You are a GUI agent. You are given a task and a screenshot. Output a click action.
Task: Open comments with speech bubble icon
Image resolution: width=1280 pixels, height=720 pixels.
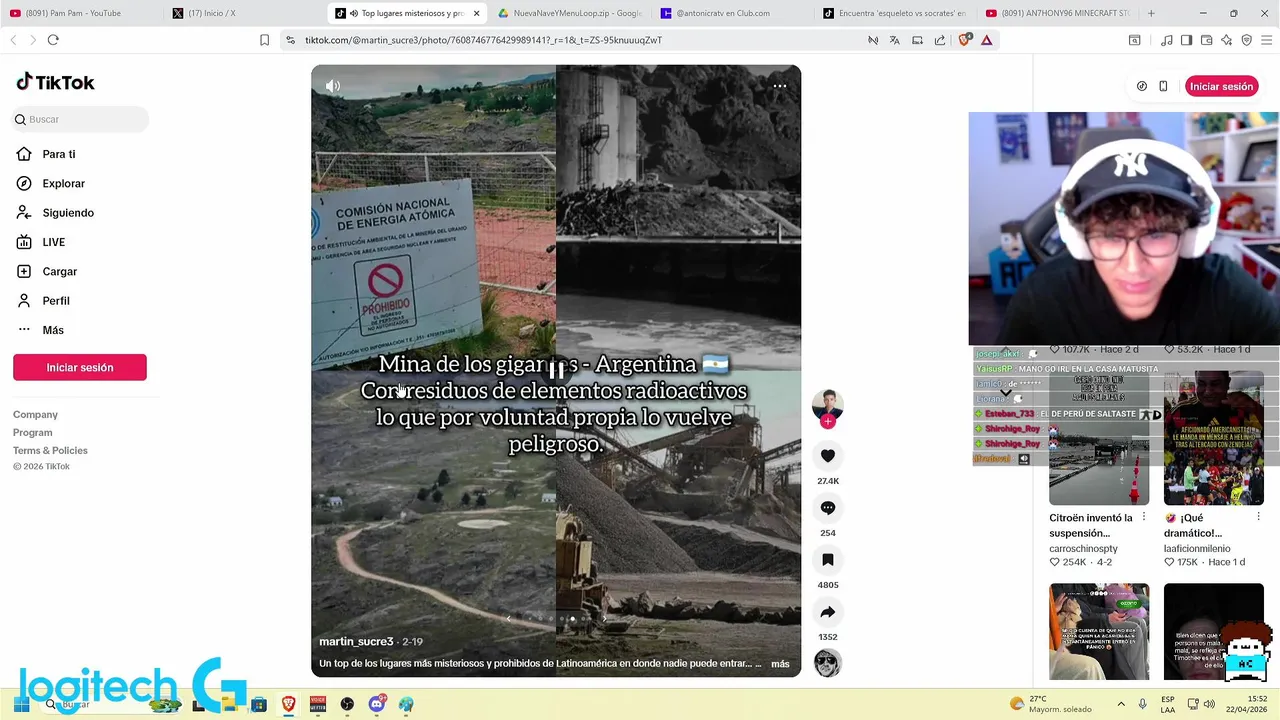(x=828, y=508)
